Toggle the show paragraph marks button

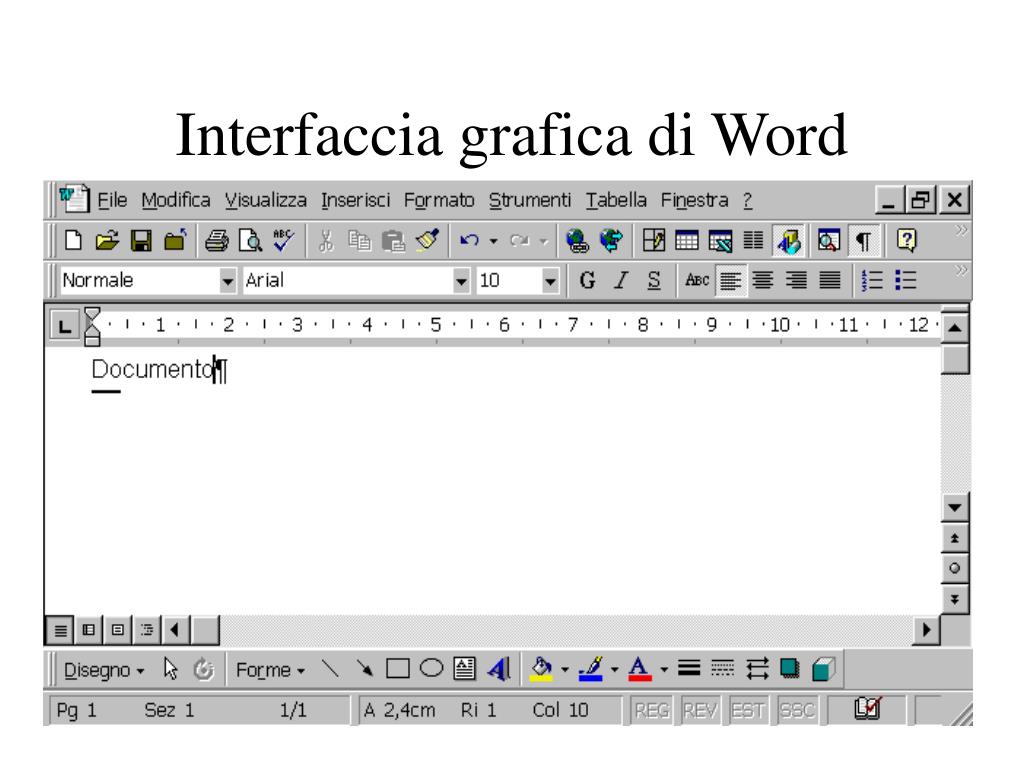click(x=863, y=242)
